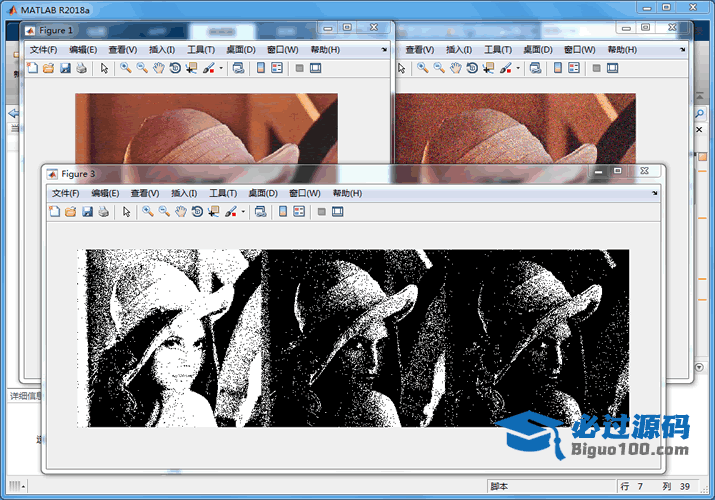Image resolution: width=715 pixels, height=500 pixels.
Task: Open 桌面(D) menu in second figure window
Action: (538, 50)
